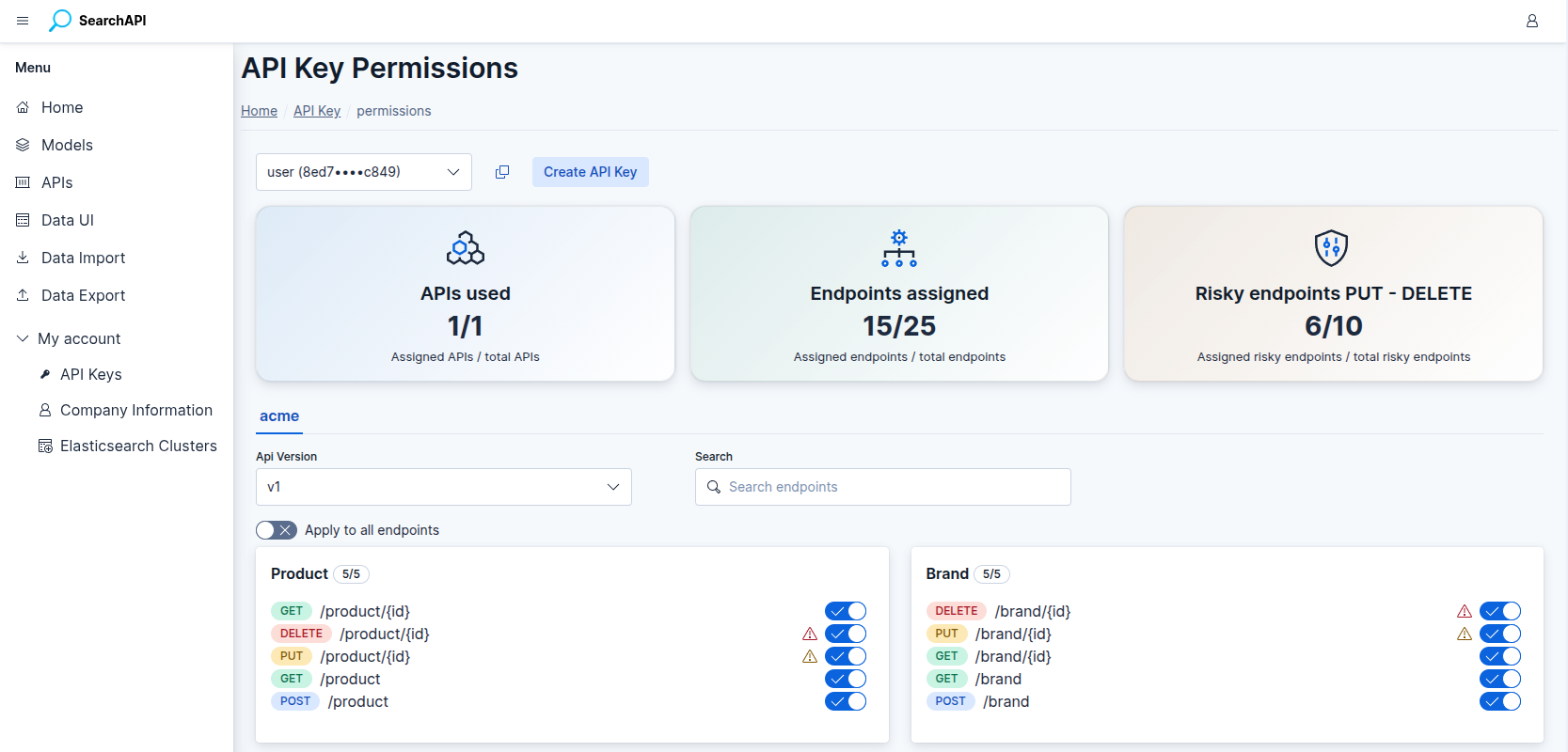
Task: Toggle off GET /brand/{id} permission
Action: pos(1500,656)
